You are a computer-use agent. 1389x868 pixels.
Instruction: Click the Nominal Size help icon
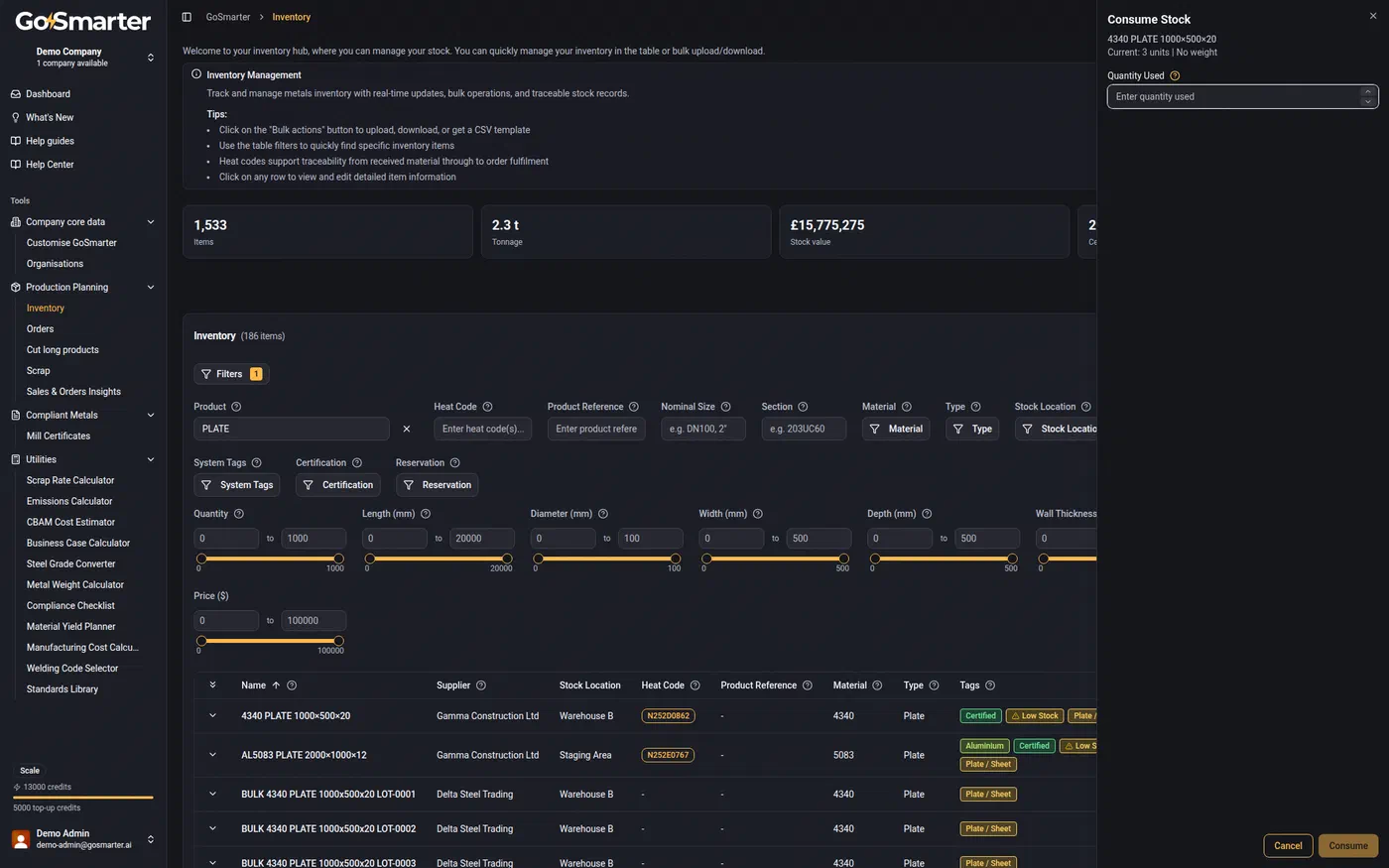tap(725, 407)
